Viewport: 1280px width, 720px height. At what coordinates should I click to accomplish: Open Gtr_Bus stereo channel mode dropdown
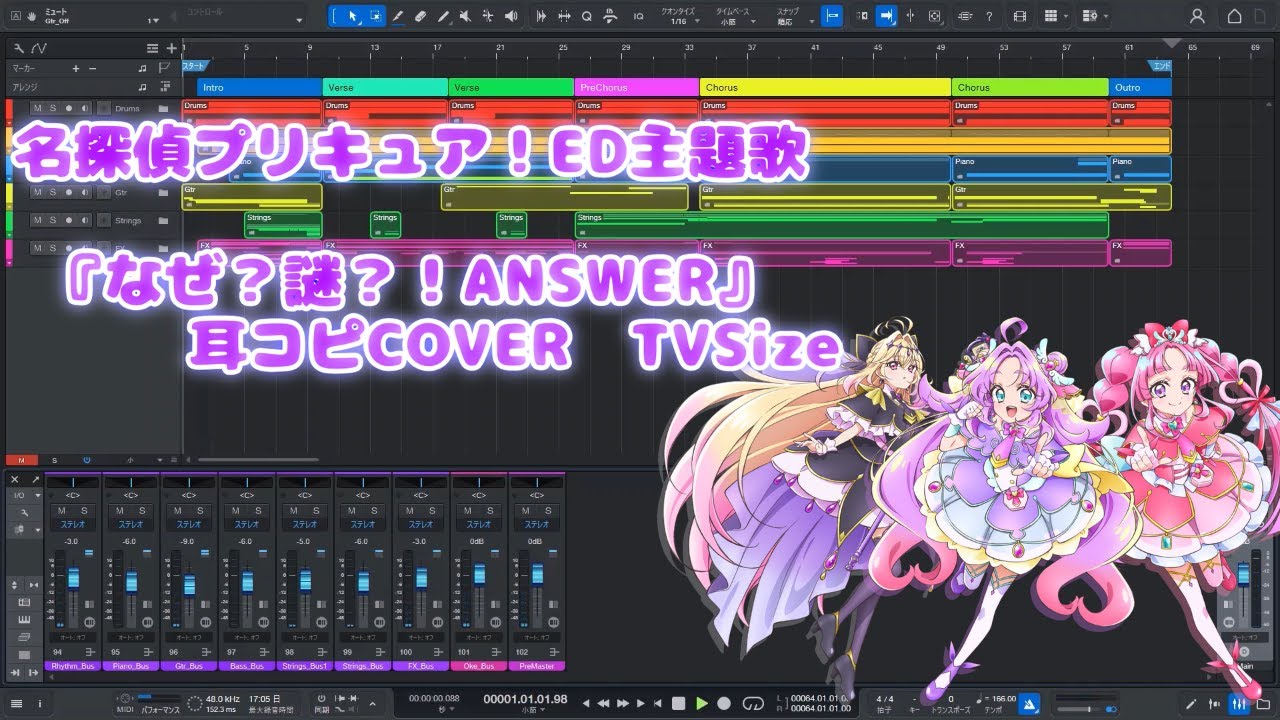[189, 524]
